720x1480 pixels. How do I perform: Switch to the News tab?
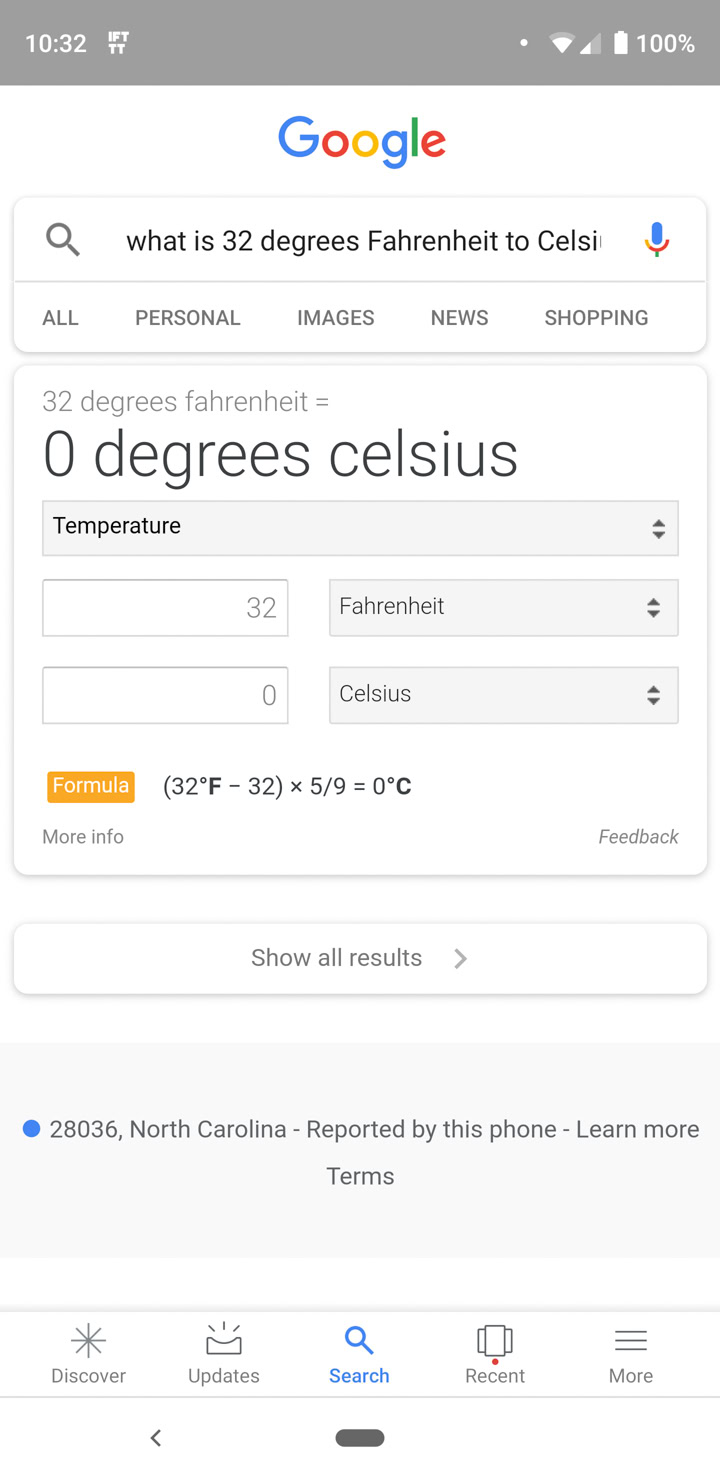[x=459, y=318]
